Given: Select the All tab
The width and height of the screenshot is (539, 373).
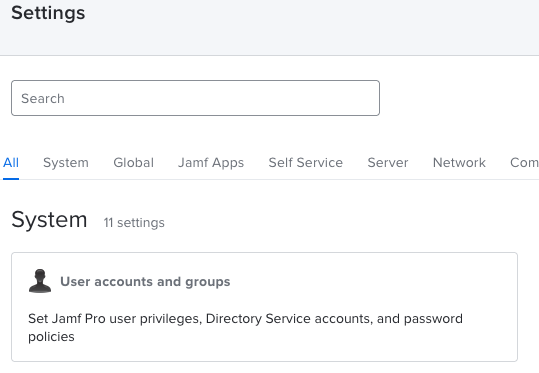Looking at the screenshot, I should pos(11,163).
